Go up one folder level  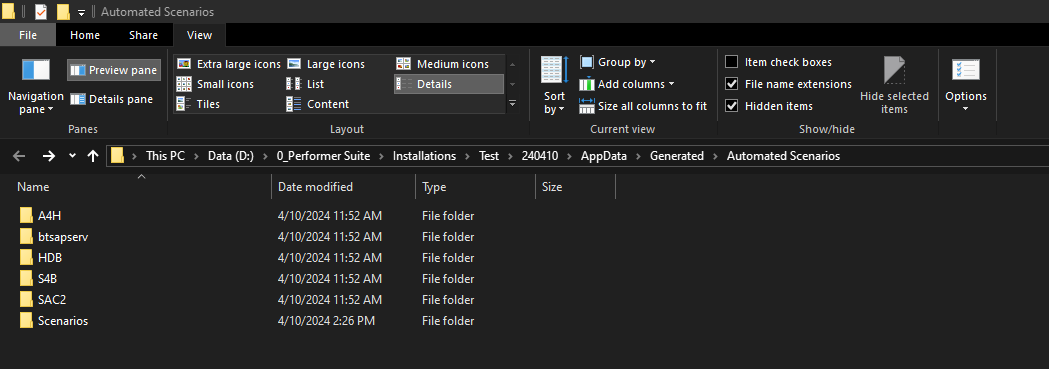coord(92,156)
